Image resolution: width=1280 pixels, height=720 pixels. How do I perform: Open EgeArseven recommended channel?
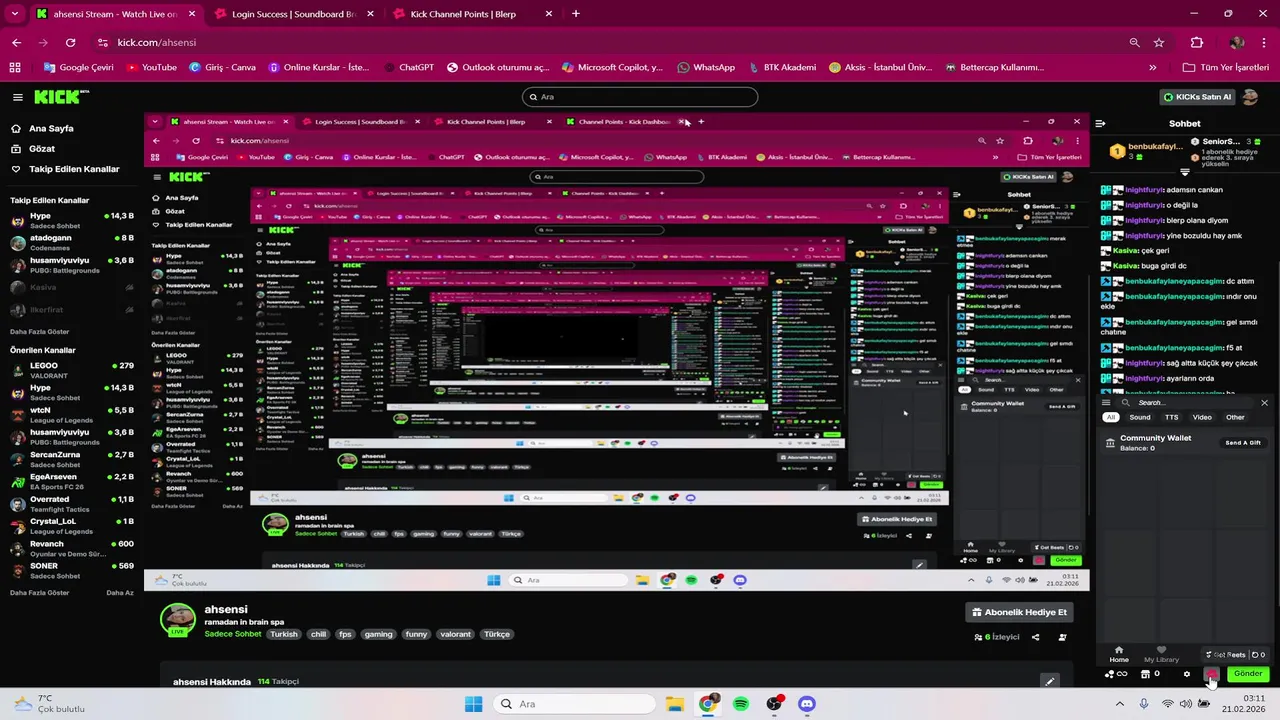click(x=70, y=481)
